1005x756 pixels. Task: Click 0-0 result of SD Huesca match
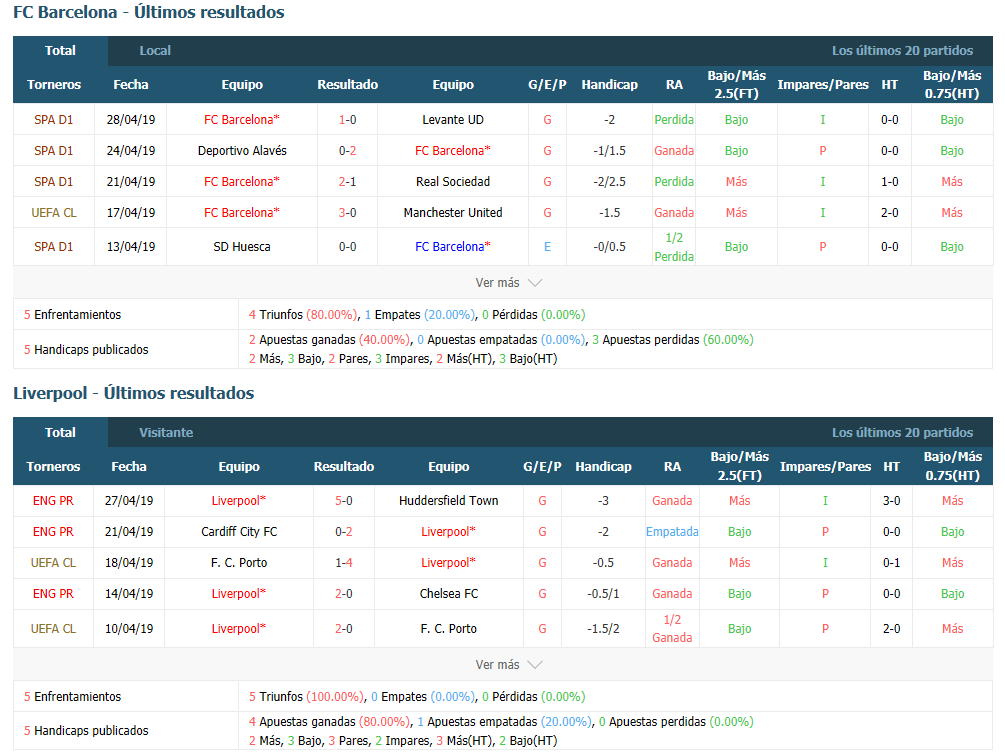pos(347,247)
